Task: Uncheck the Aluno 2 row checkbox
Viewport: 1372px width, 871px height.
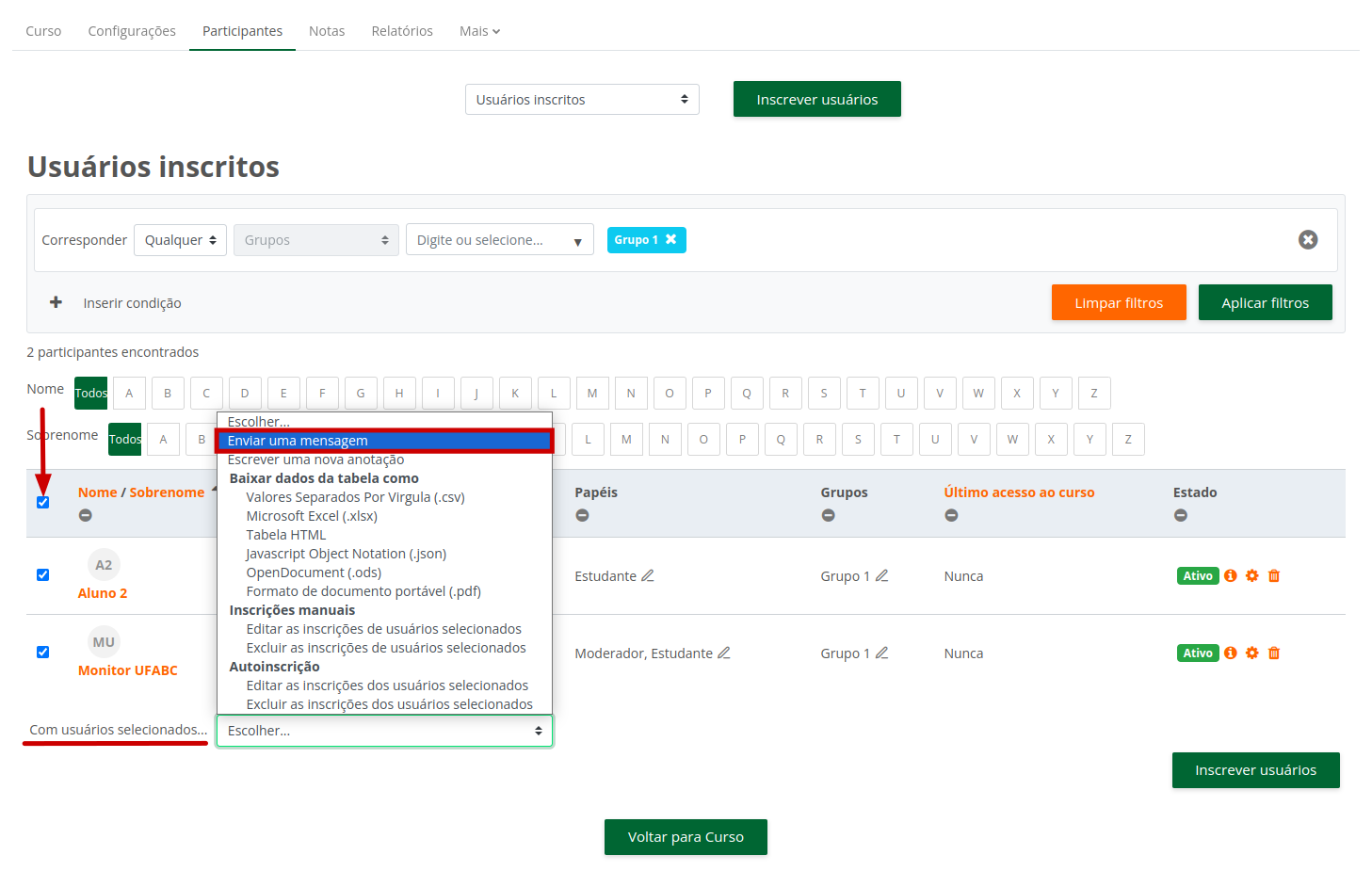Action: [42, 575]
